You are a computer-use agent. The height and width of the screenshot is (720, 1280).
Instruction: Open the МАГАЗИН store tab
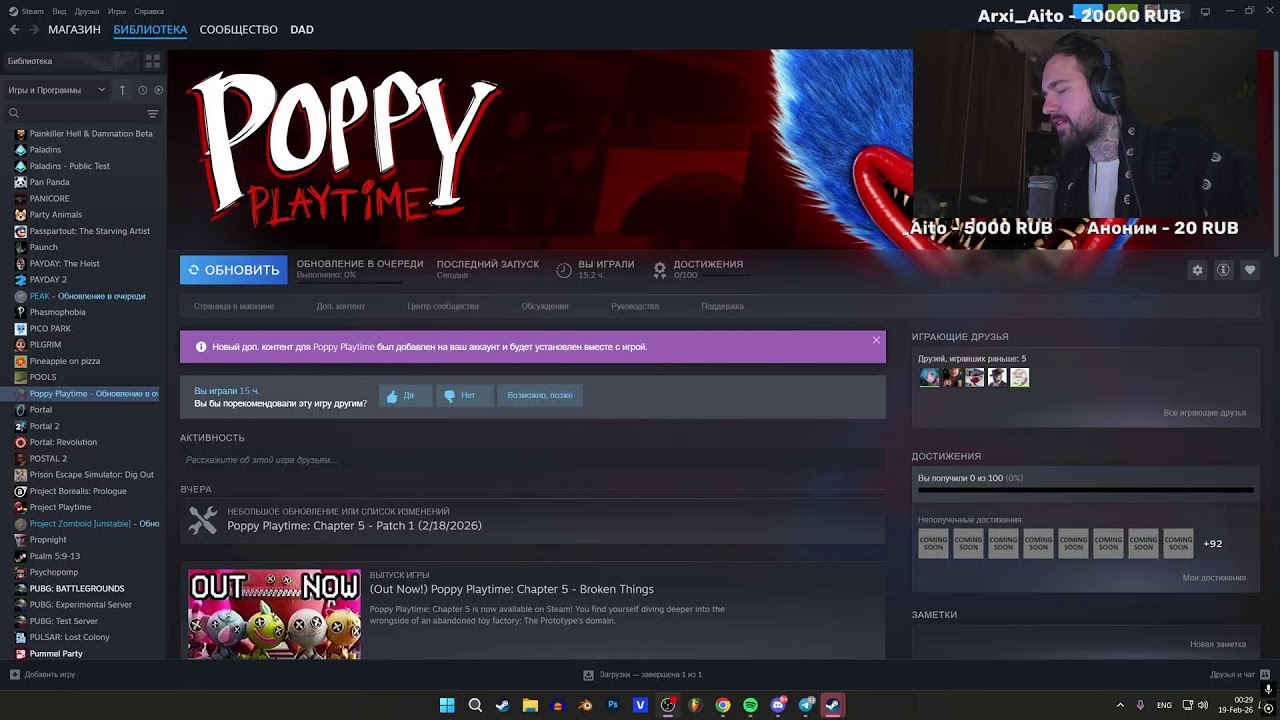(x=74, y=30)
